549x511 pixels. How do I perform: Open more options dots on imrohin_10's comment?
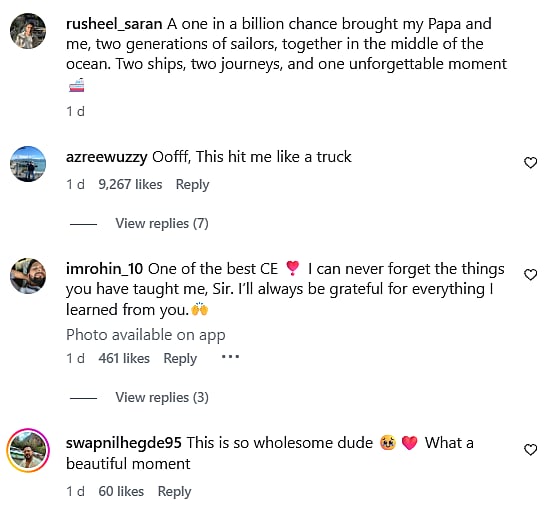(230, 357)
